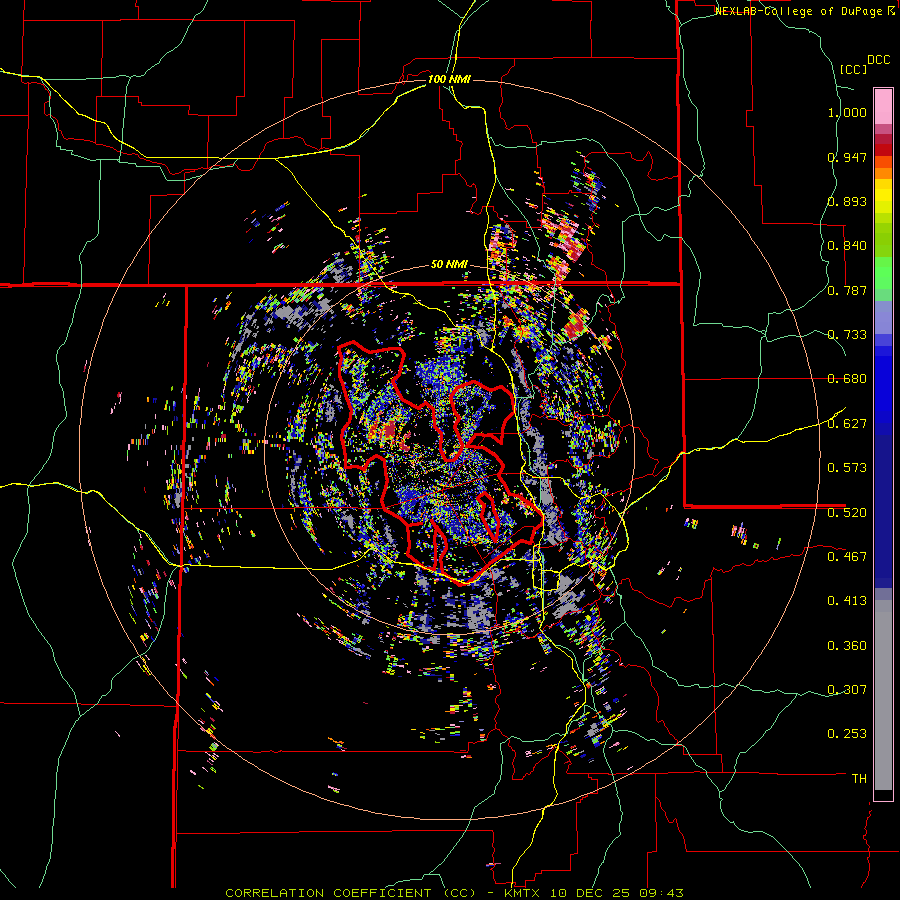The width and height of the screenshot is (900, 900).
Task: Click the CORRELATION COEFFICIENT (CC) title text
Action: coord(351,893)
